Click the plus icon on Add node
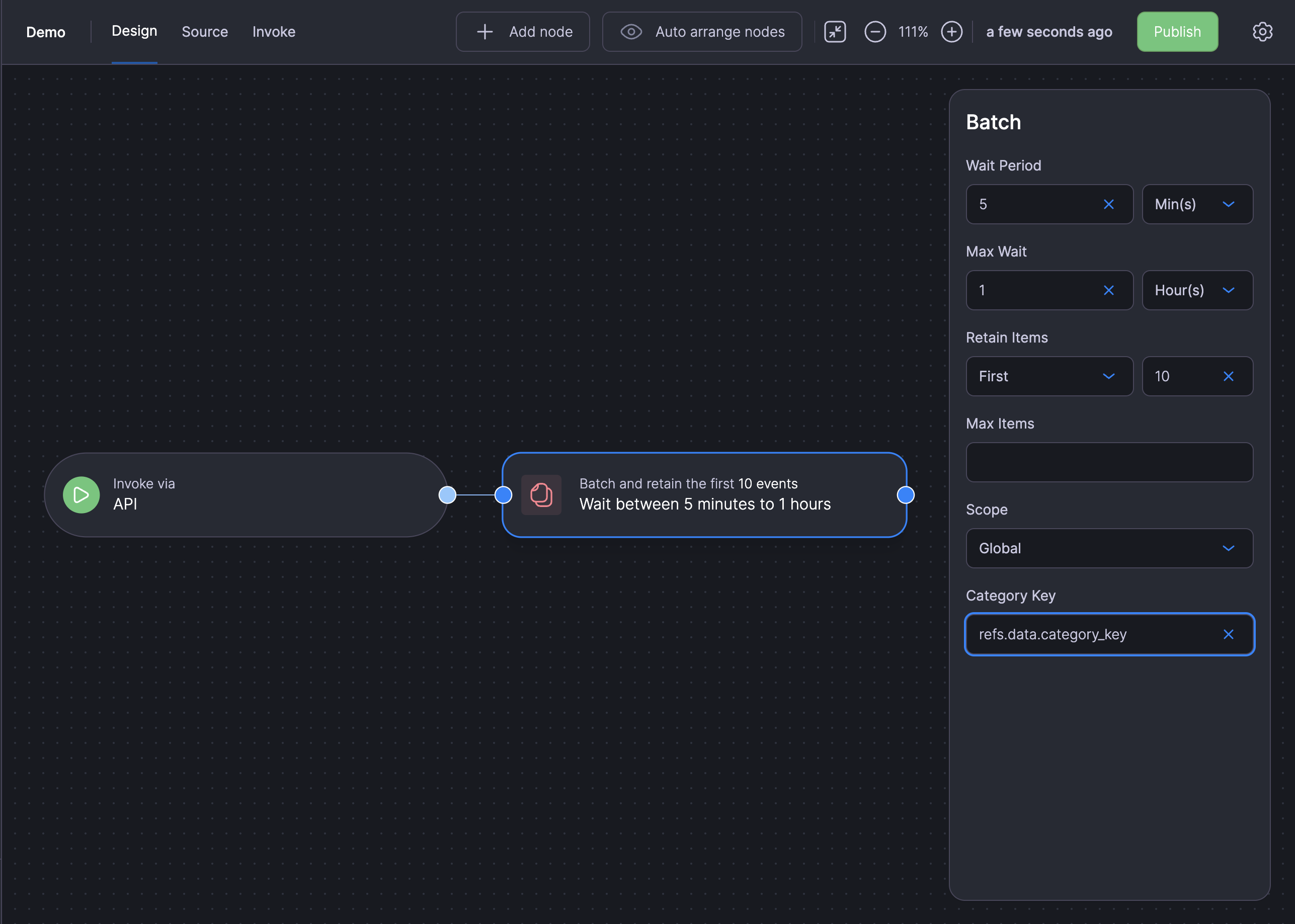 (x=484, y=31)
